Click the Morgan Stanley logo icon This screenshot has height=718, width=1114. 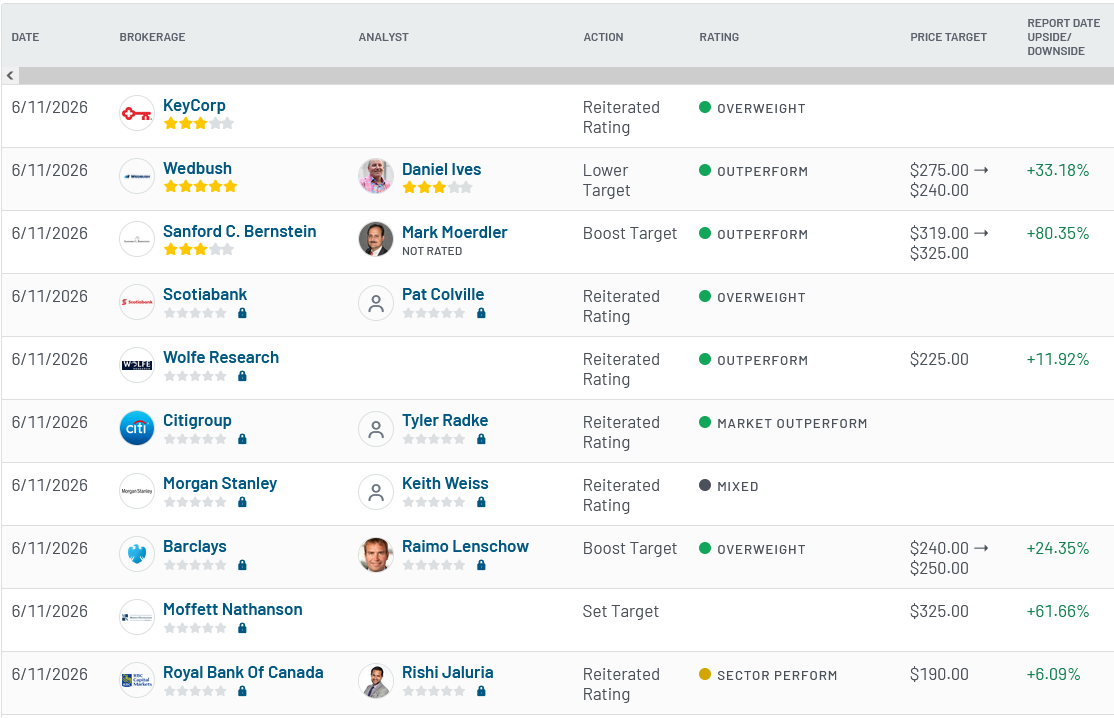[x=136, y=491]
